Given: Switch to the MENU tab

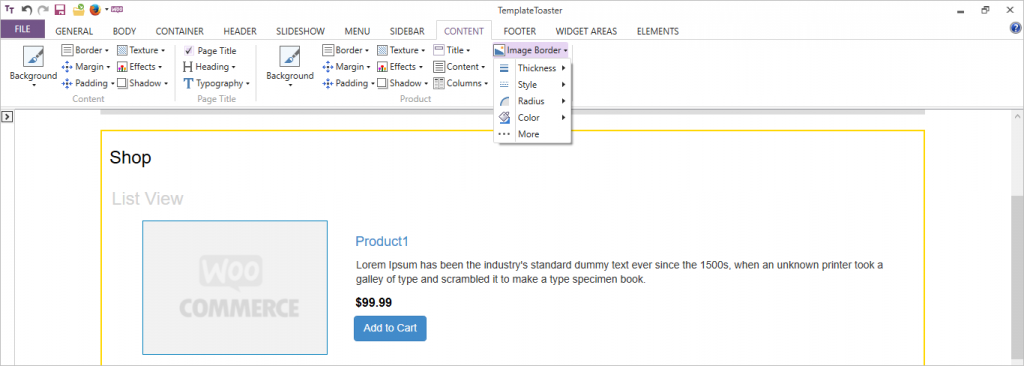Looking at the screenshot, I should [357, 31].
